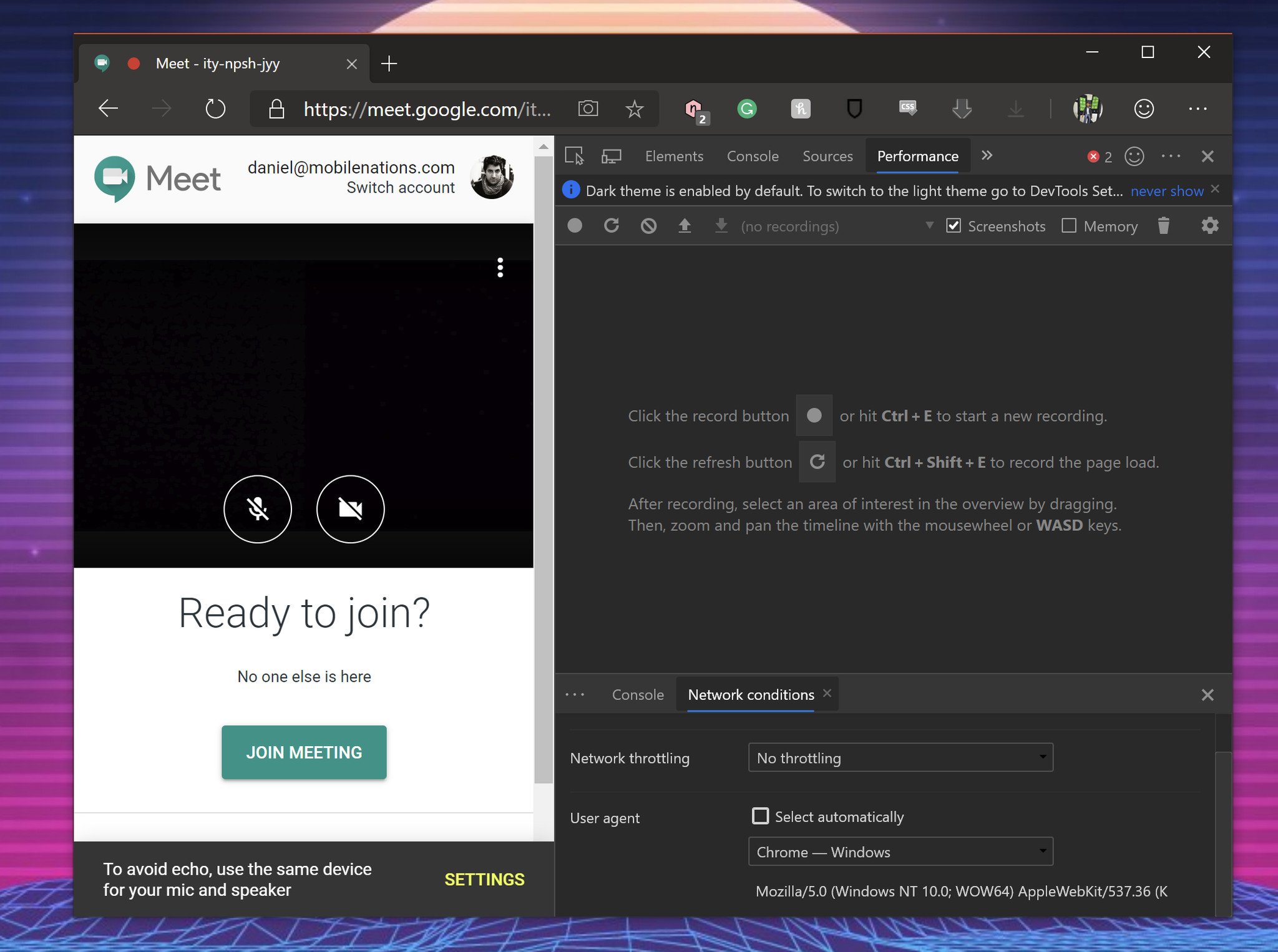Uncheck Select automatically for User agent

[x=760, y=816]
